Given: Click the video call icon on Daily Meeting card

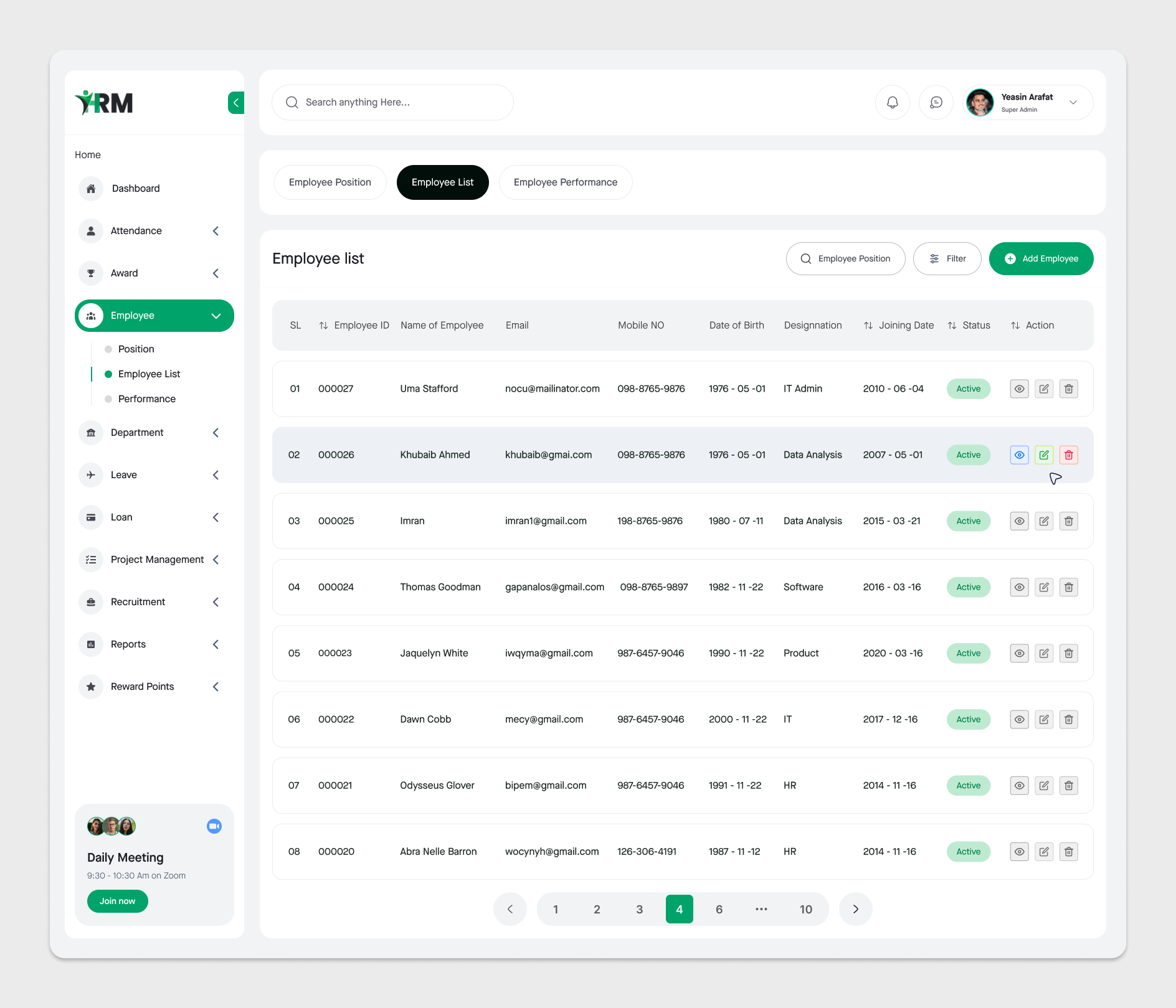Looking at the screenshot, I should click(x=214, y=826).
